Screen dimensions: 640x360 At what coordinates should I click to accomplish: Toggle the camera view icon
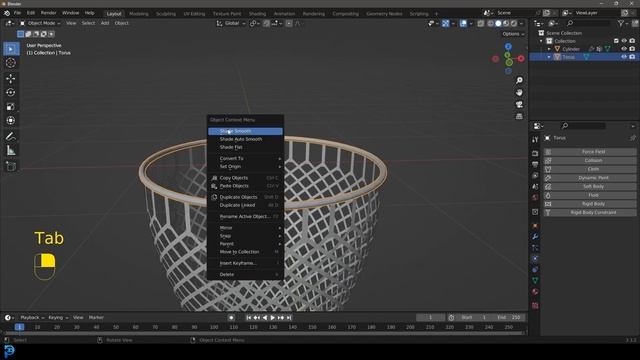point(519,104)
